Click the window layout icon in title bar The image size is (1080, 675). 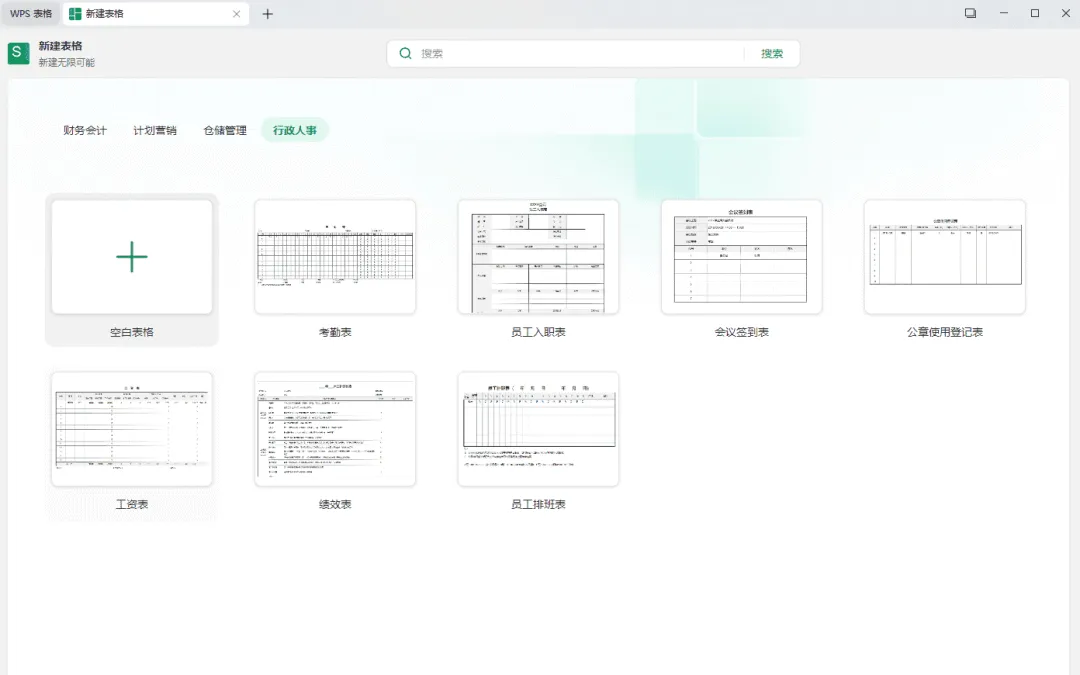point(970,13)
